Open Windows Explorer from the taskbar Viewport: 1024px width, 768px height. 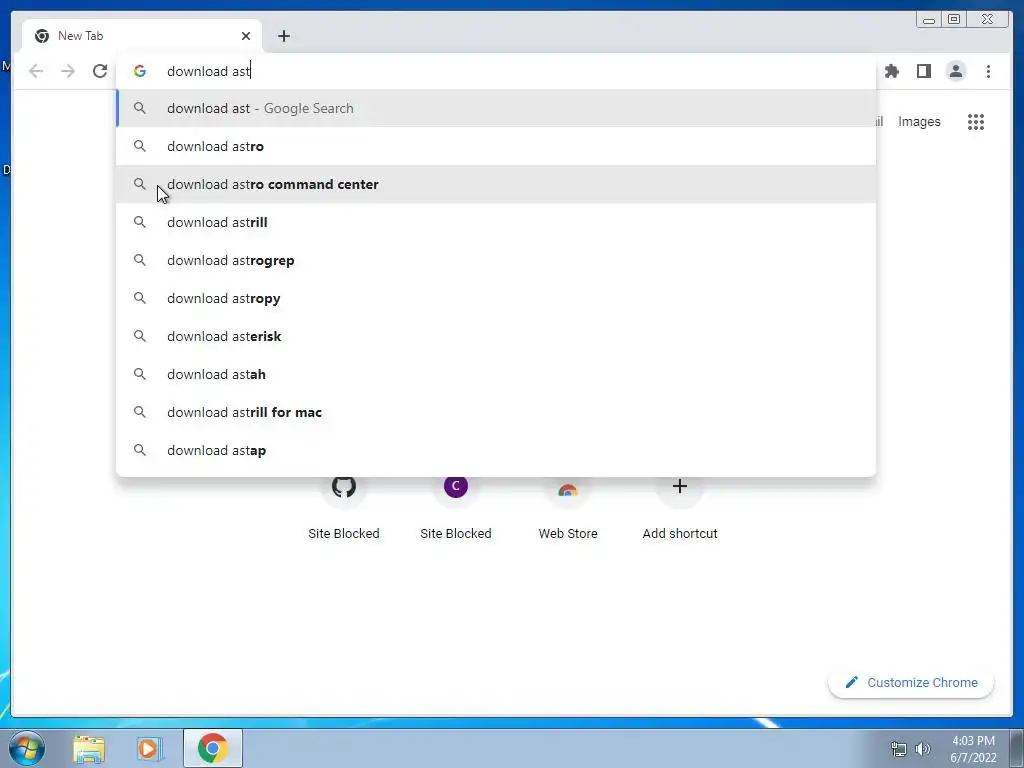[x=89, y=748]
